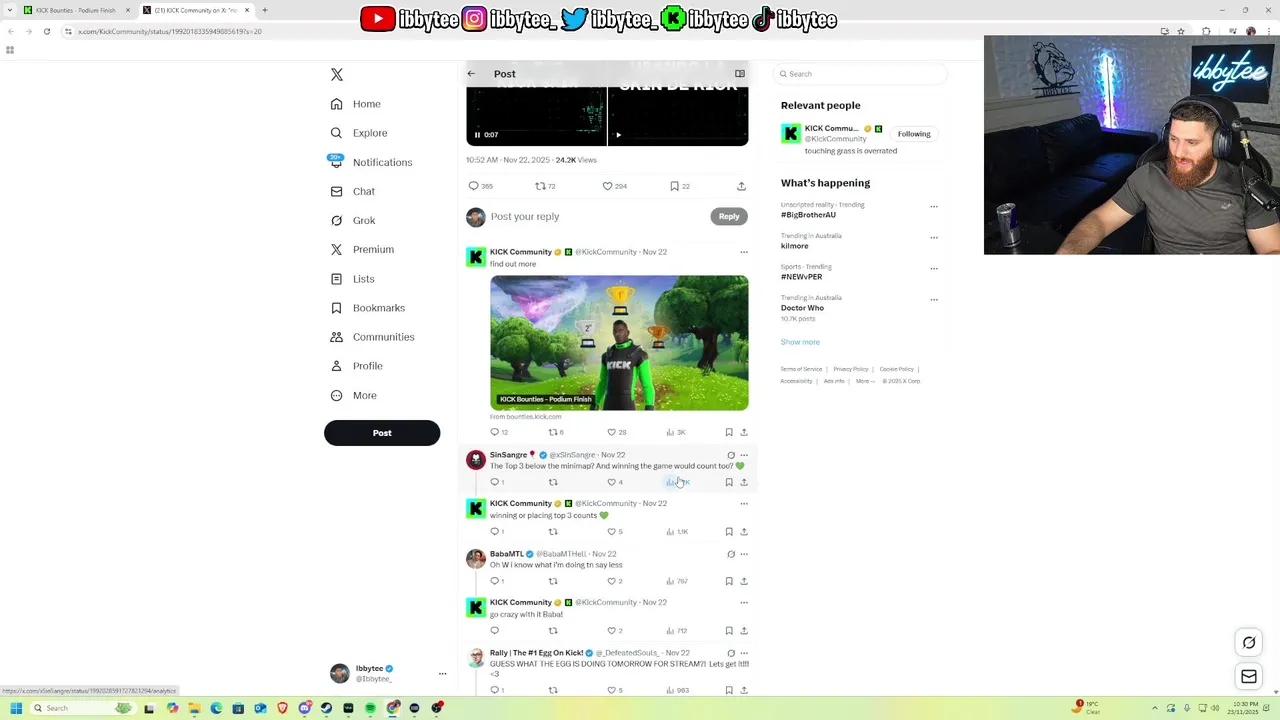Like 'go crazy with it Baba!' reply
1280x720 pixels.
tap(612, 631)
